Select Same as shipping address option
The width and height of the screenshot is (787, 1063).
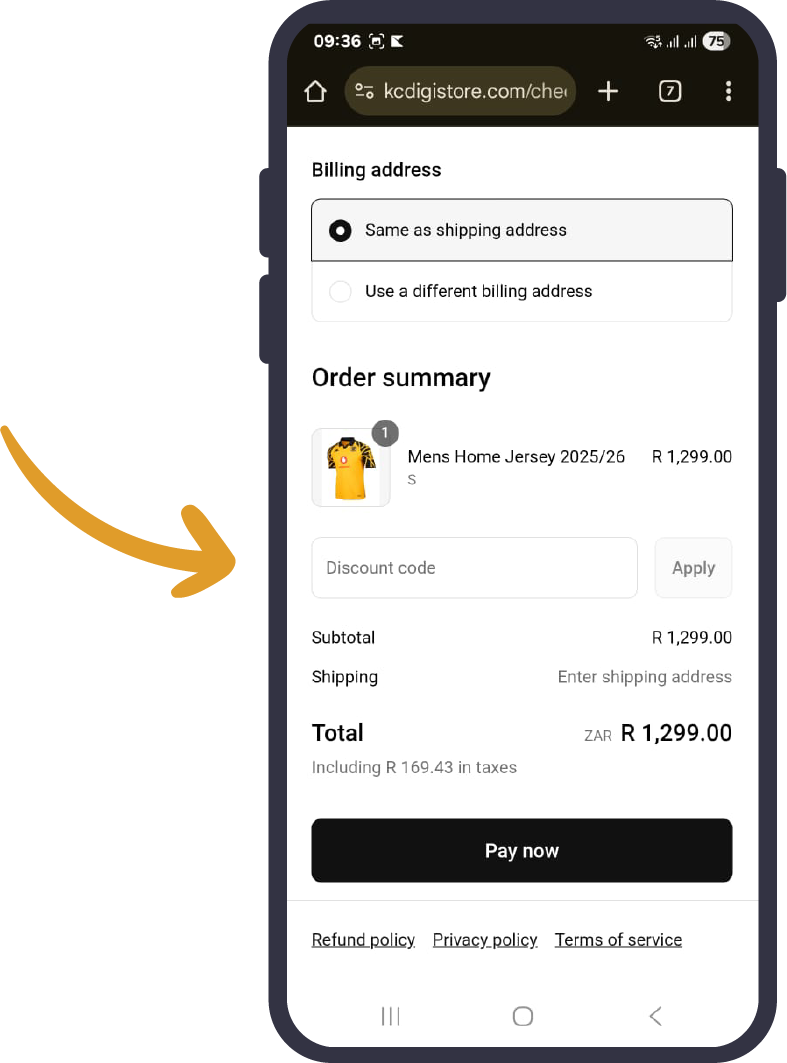point(341,231)
